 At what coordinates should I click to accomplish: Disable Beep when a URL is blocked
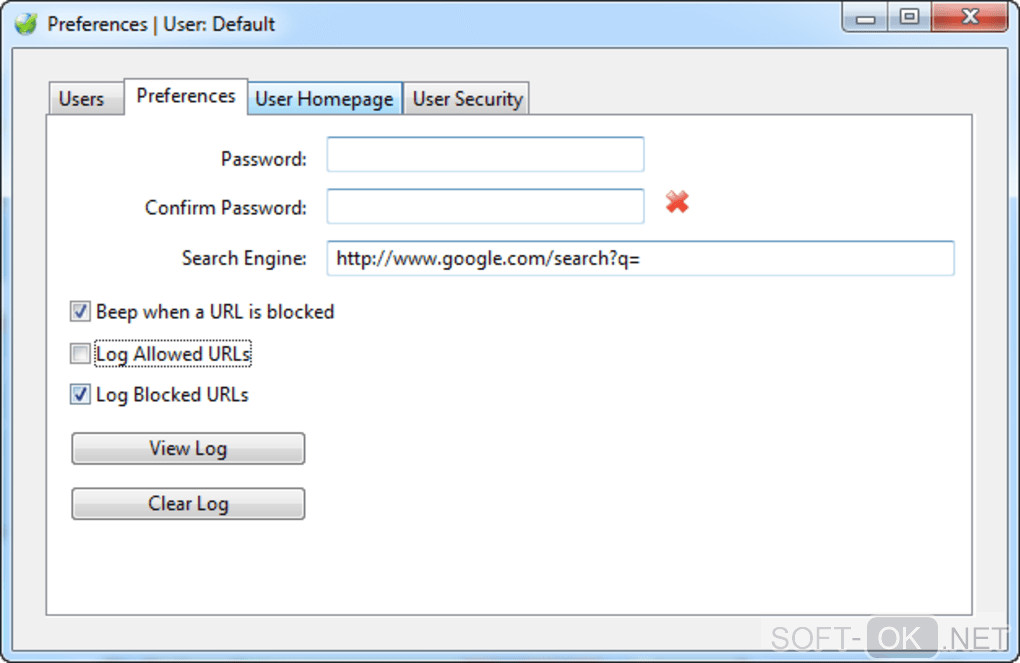80,312
